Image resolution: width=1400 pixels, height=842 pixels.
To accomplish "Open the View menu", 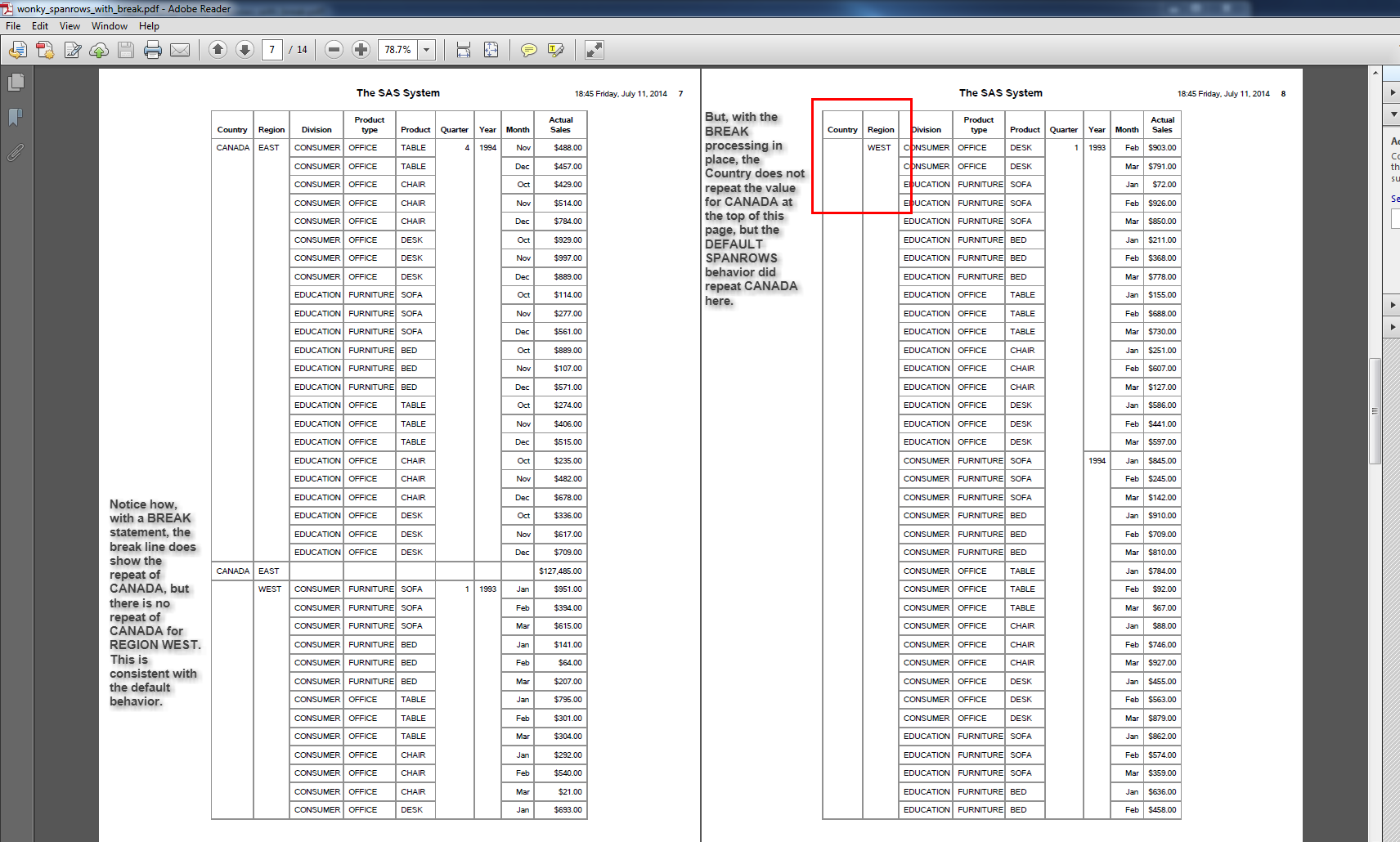I will click(70, 25).
